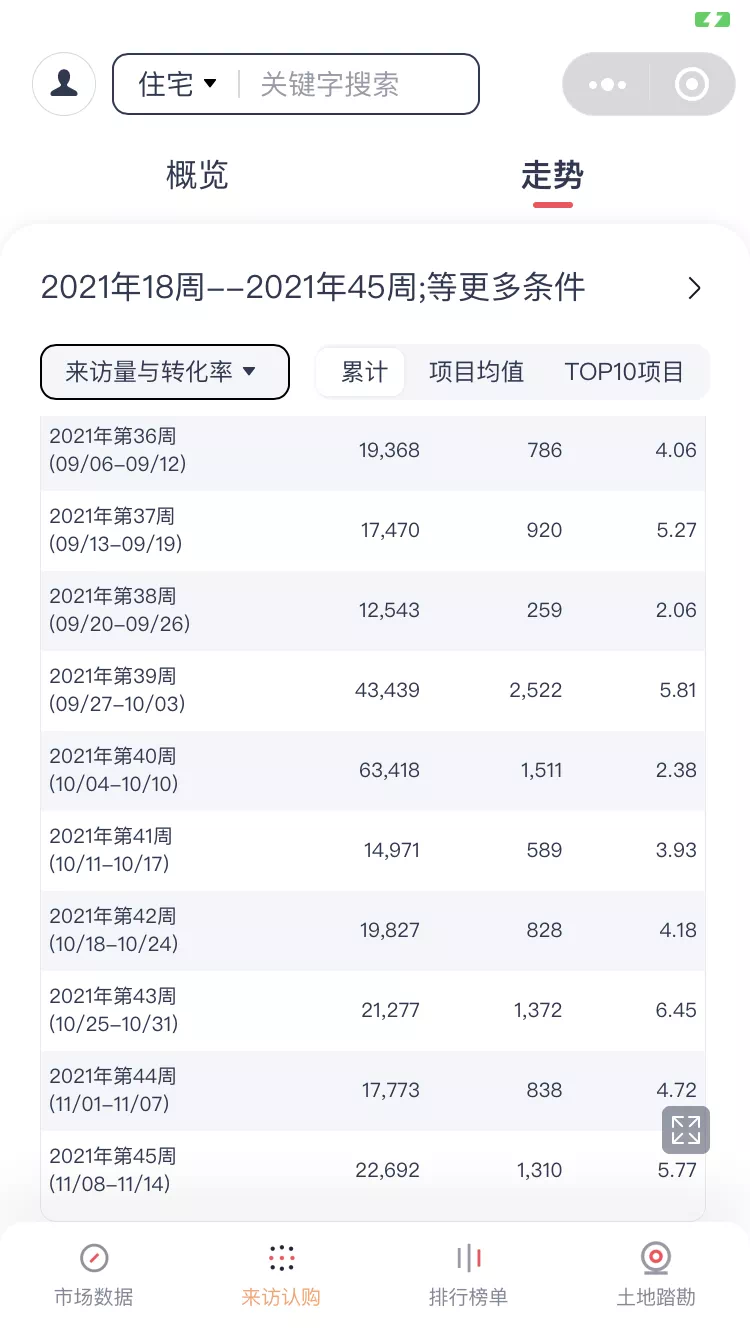This screenshot has width=750, height=1334.
Task: Switch to TOP10项目 segment
Action: (624, 372)
